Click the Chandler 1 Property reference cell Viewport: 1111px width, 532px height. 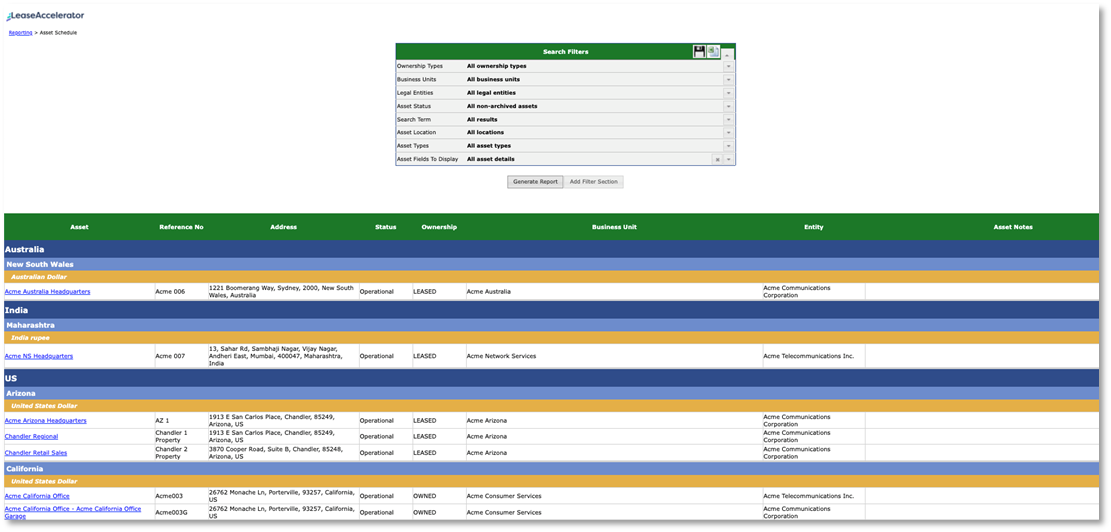181,436
